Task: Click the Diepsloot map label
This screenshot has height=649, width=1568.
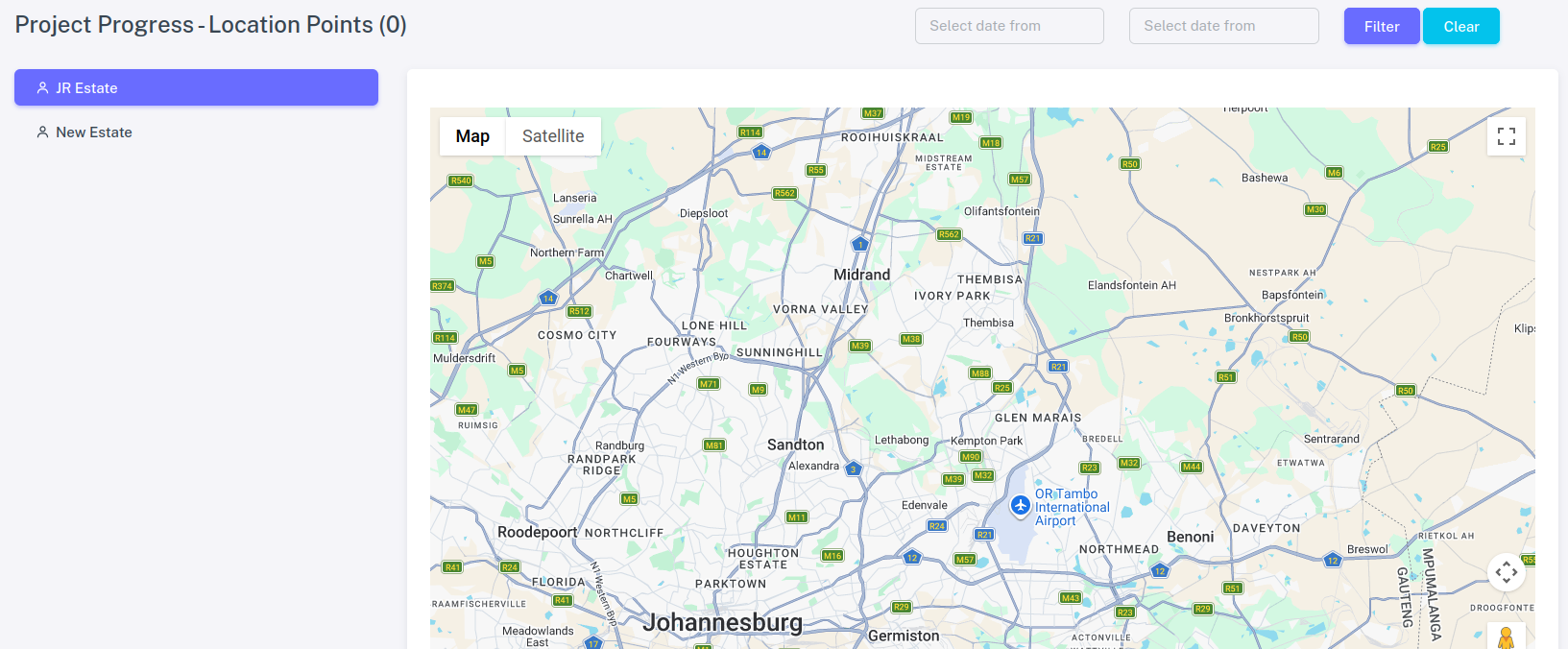Action: [x=704, y=213]
